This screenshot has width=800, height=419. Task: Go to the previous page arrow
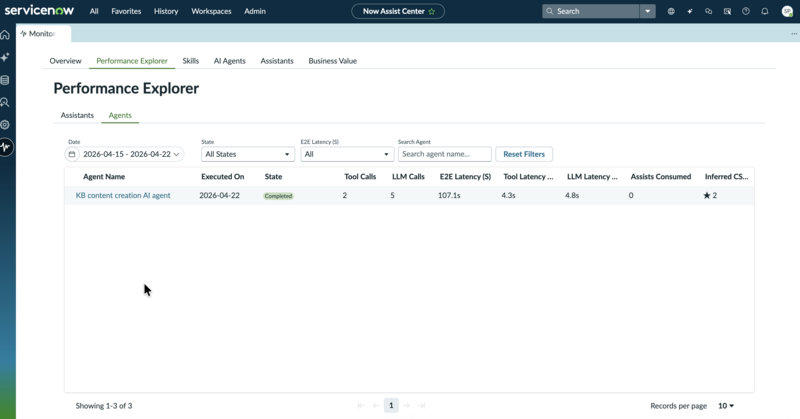coord(376,406)
